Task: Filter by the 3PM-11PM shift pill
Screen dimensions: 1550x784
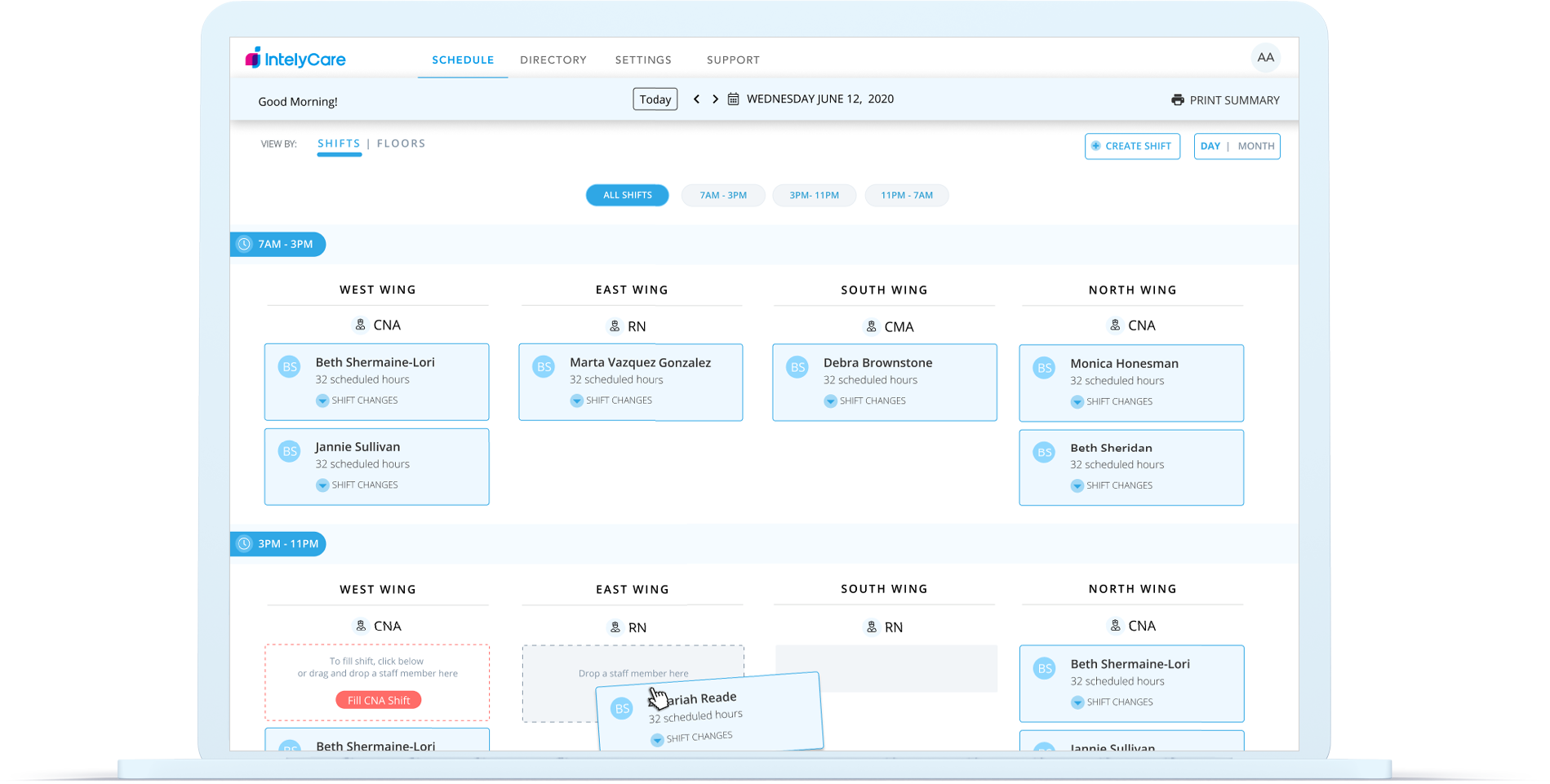Action: [x=814, y=195]
